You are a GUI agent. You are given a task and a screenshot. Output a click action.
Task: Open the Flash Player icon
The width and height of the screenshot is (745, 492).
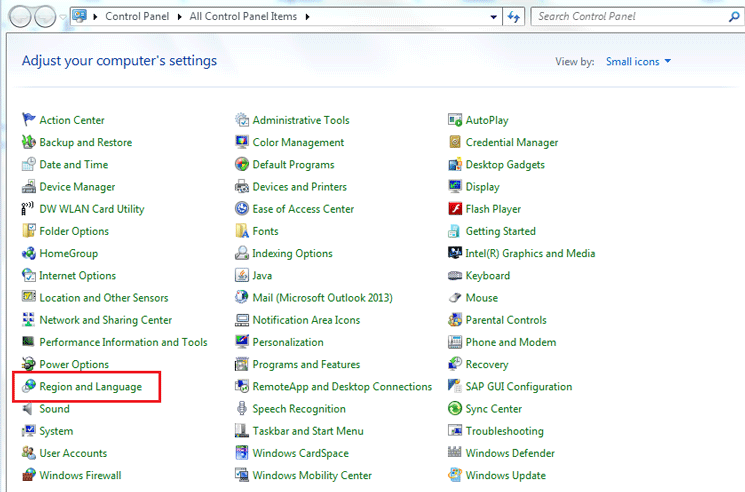click(x=456, y=209)
